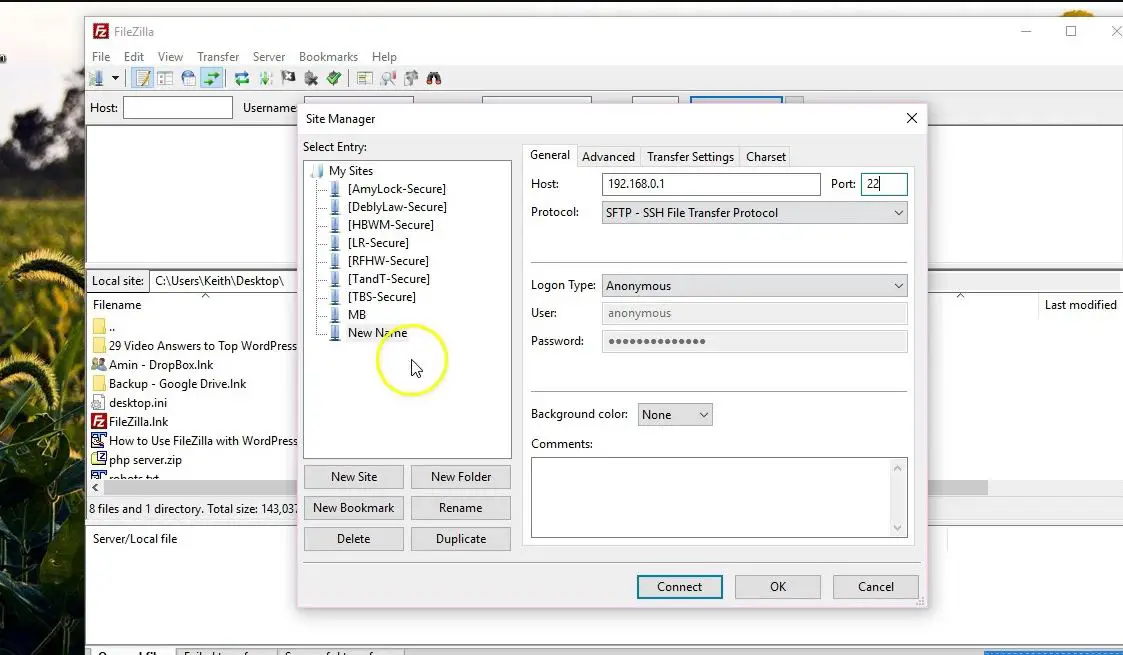Toggle the transfer queue display icon
1123x655 pixels.
(x=211, y=78)
